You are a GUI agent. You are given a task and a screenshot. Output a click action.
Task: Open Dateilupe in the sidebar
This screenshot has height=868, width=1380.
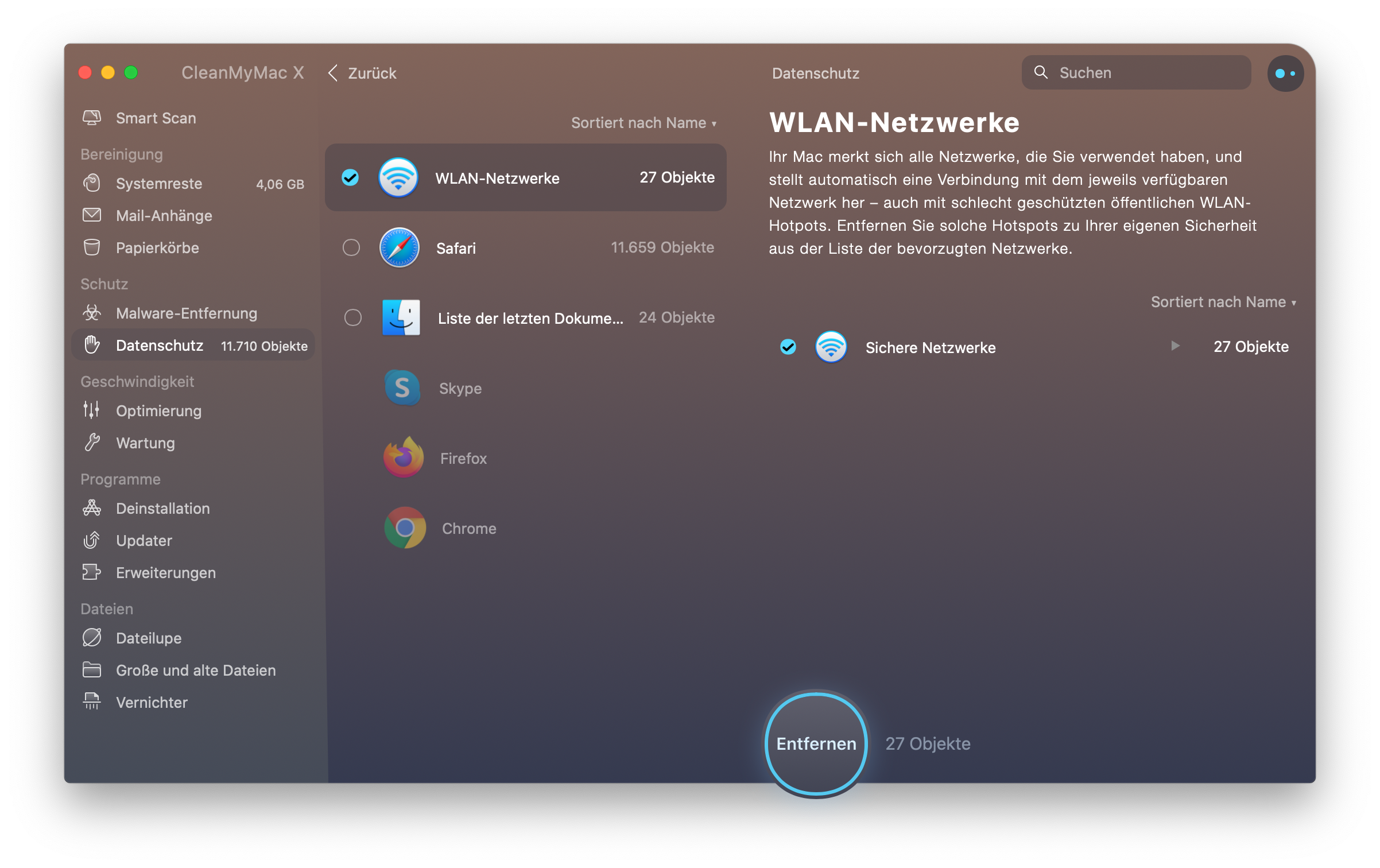coord(149,638)
